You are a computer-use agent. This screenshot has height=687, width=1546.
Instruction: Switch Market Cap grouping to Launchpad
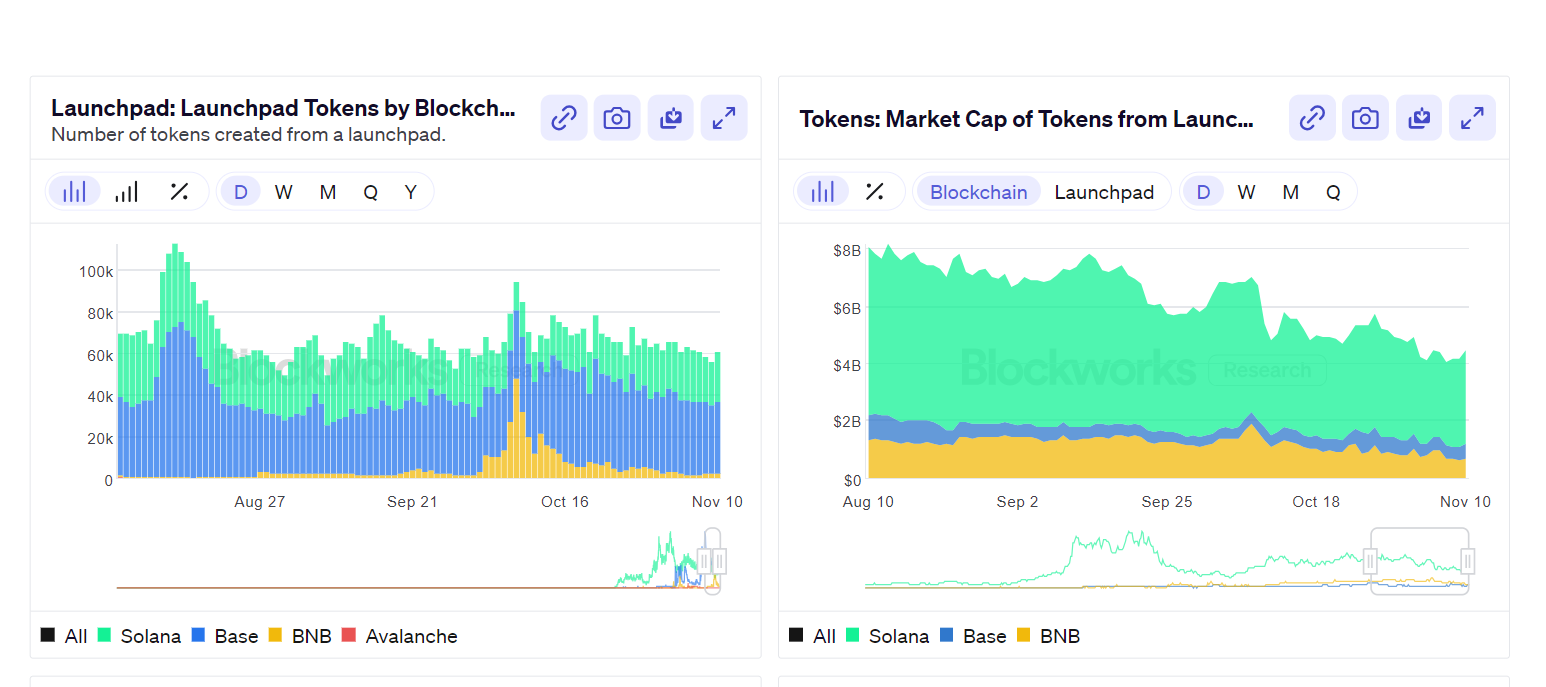tap(1105, 191)
